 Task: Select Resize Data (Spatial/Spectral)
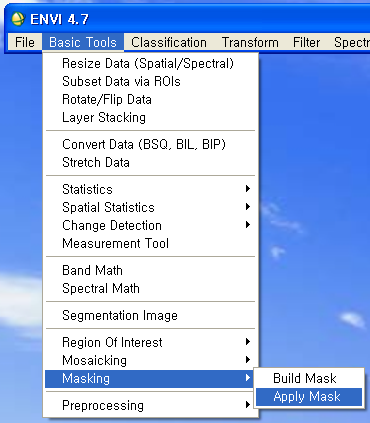click(150, 63)
